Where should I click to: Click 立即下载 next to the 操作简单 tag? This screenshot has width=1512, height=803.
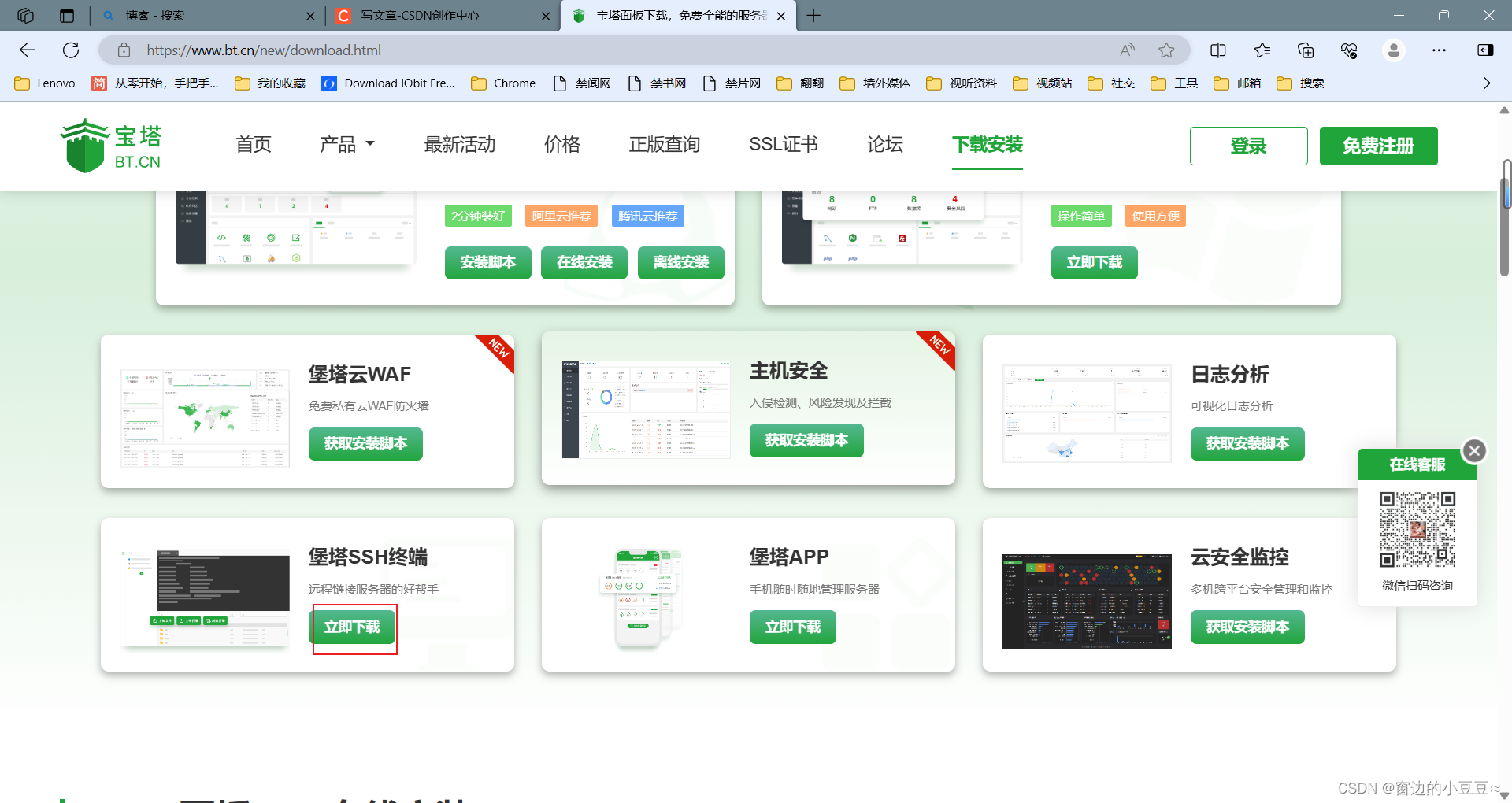point(1095,263)
